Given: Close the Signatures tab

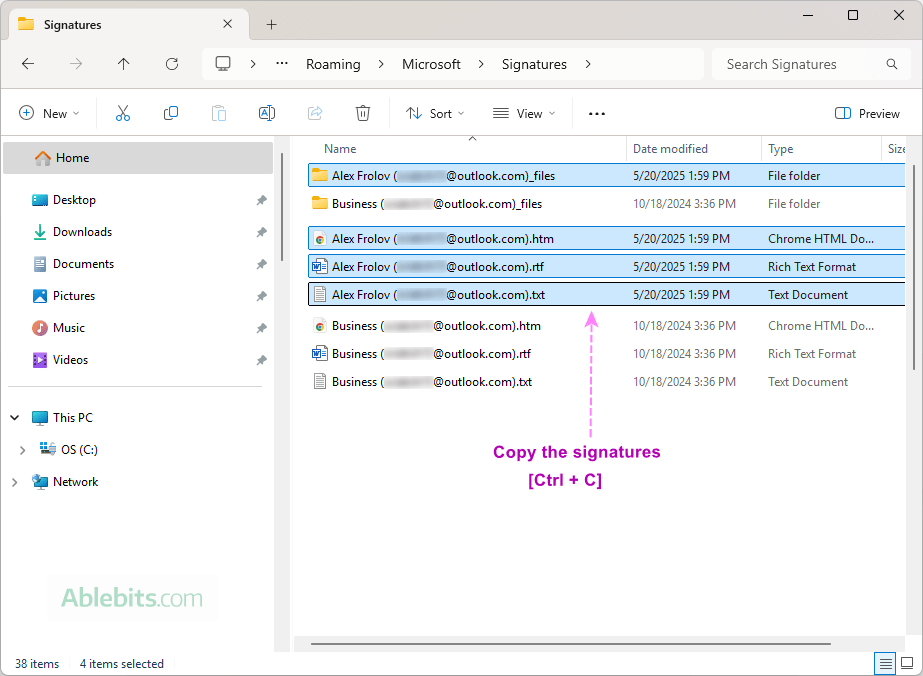Looking at the screenshot, I should 228,24.
